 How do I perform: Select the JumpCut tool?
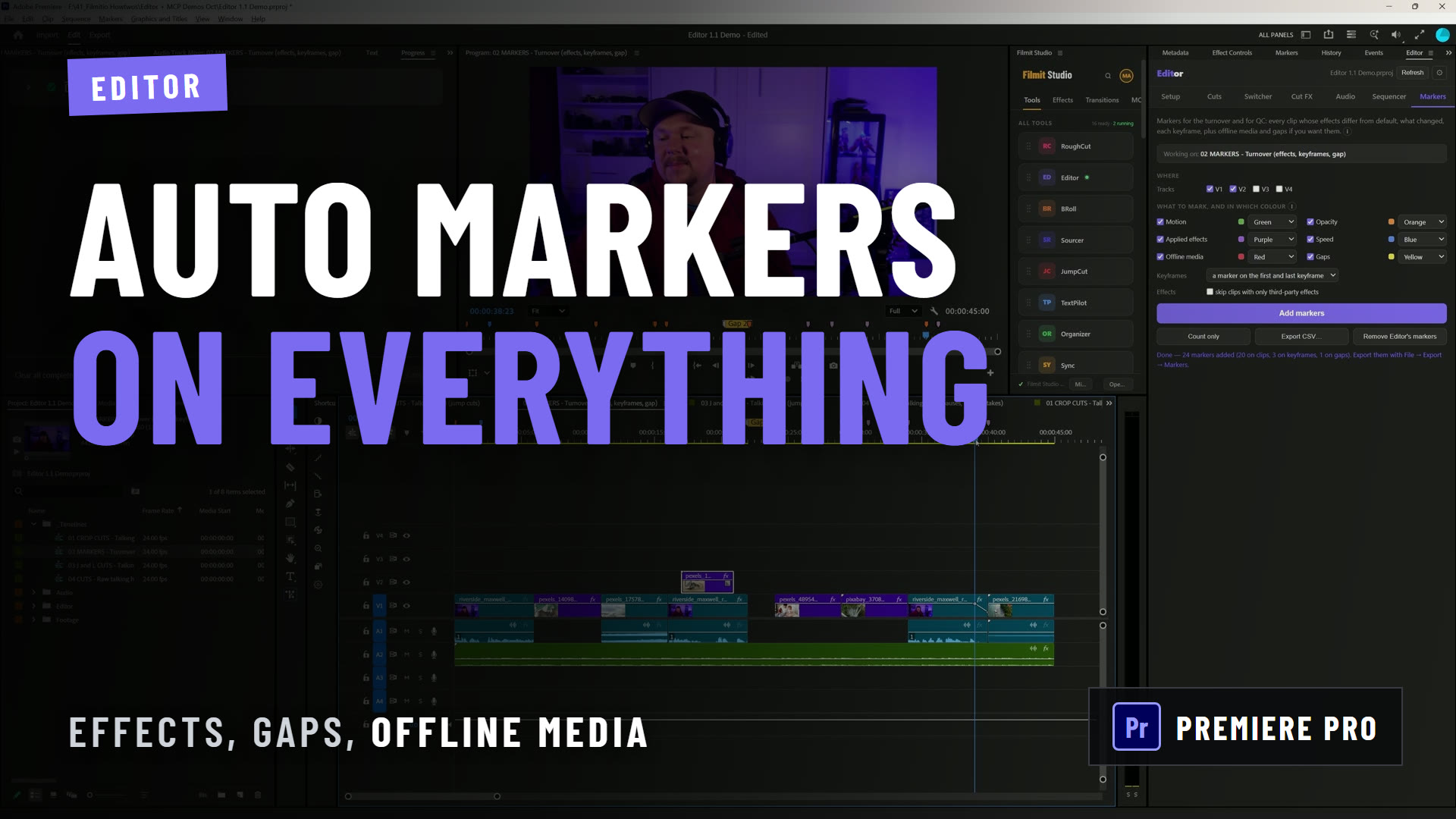click(1075, 271)
